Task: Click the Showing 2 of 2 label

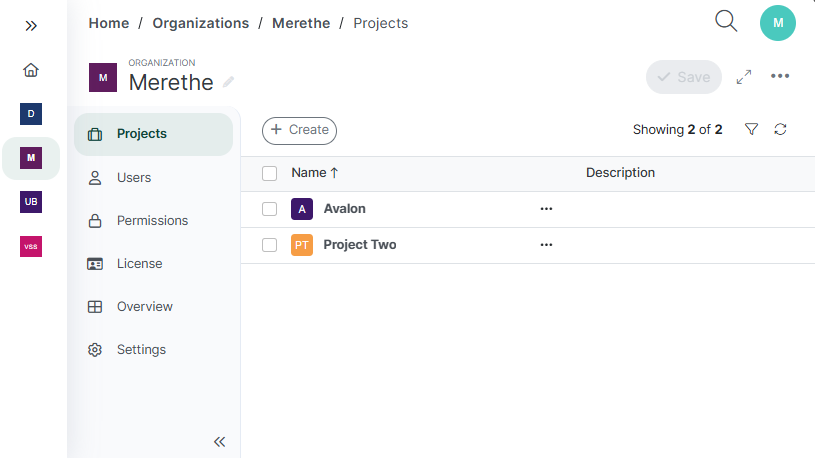Action: 677,129
